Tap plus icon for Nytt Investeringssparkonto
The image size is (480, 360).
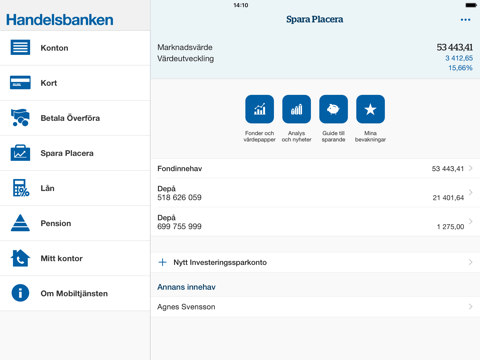162,262
